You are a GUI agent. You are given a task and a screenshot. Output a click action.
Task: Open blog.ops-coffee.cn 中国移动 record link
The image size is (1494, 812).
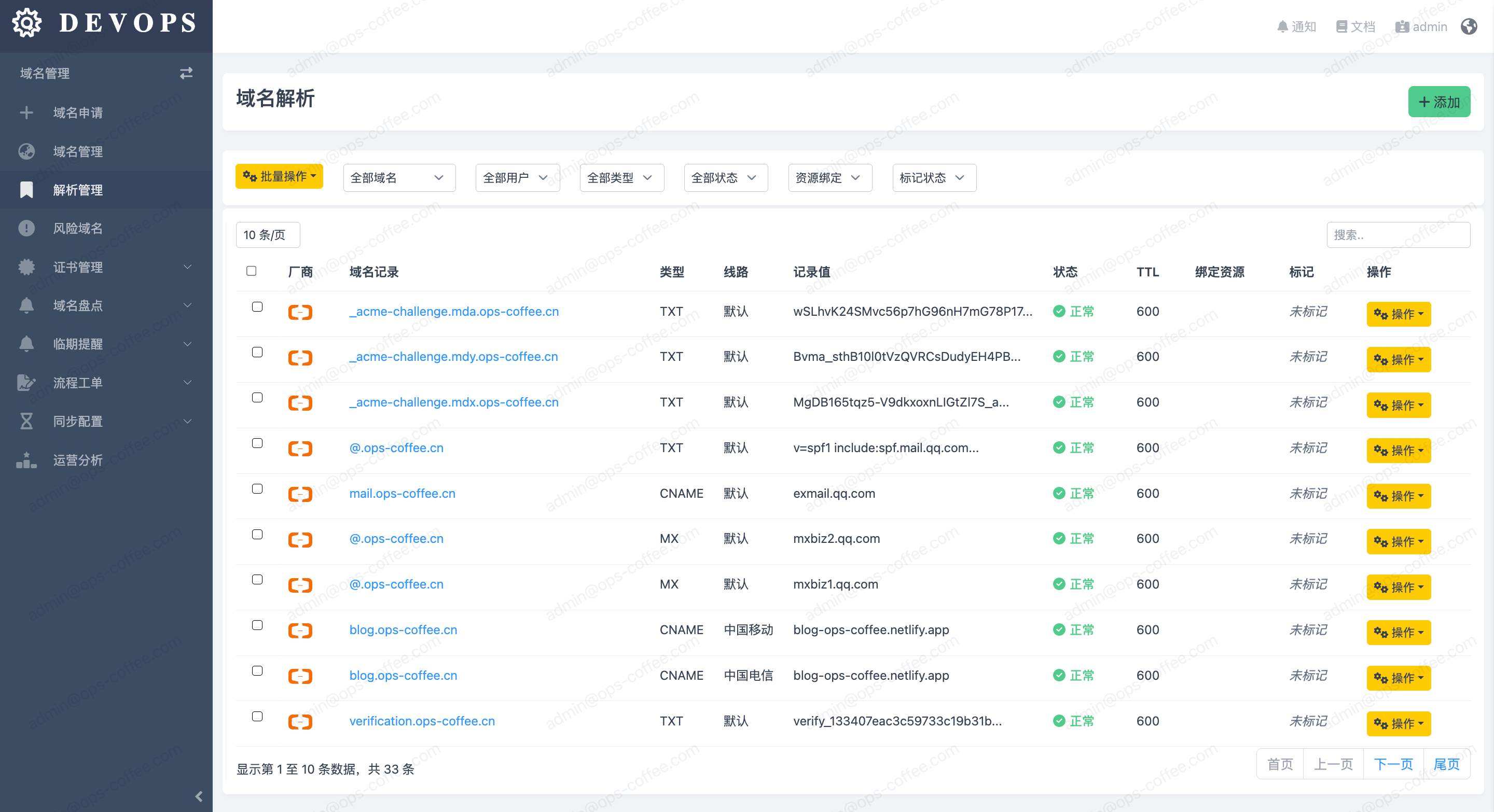[403, 630]
